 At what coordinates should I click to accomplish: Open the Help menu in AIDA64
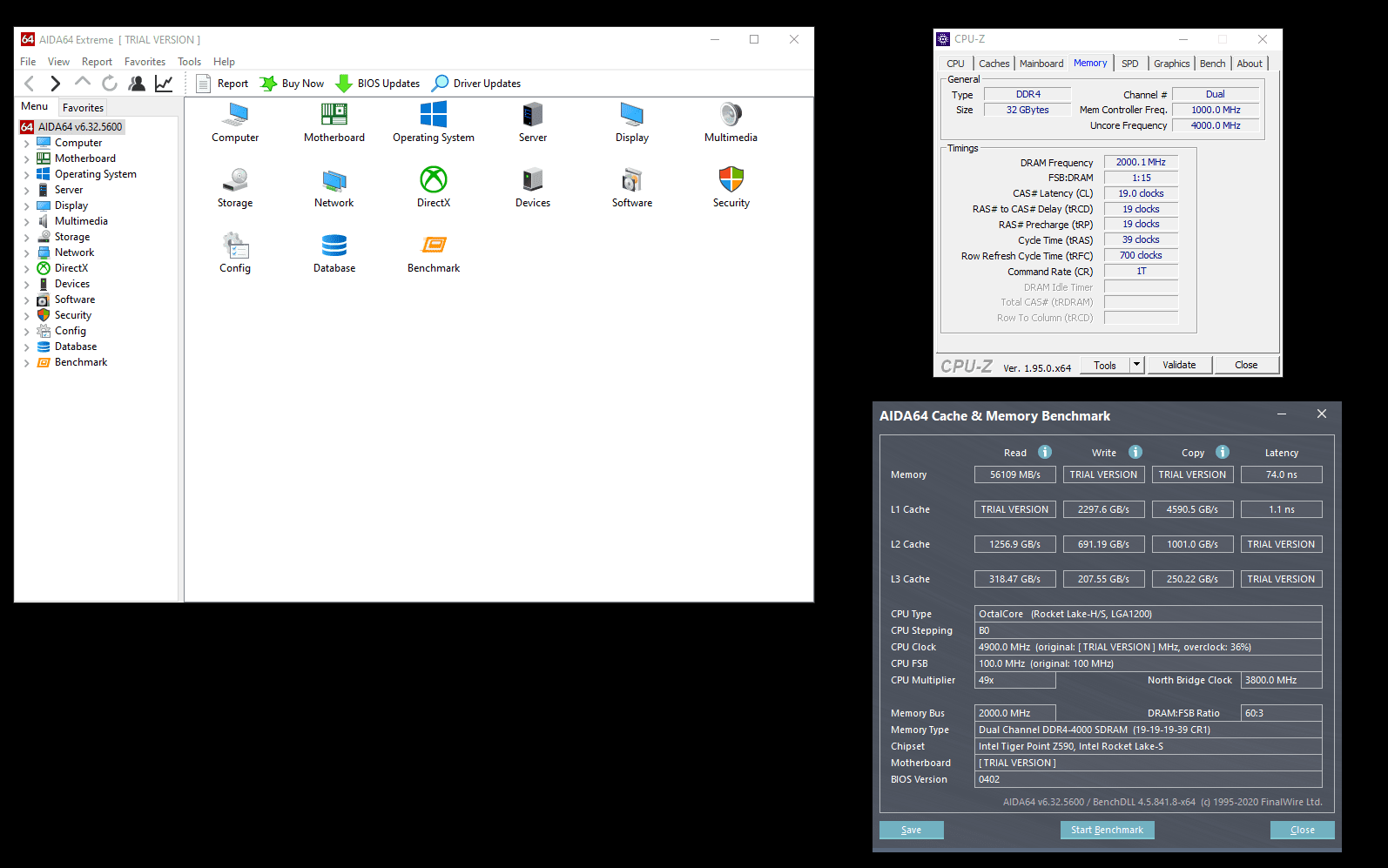pos(224,62)
